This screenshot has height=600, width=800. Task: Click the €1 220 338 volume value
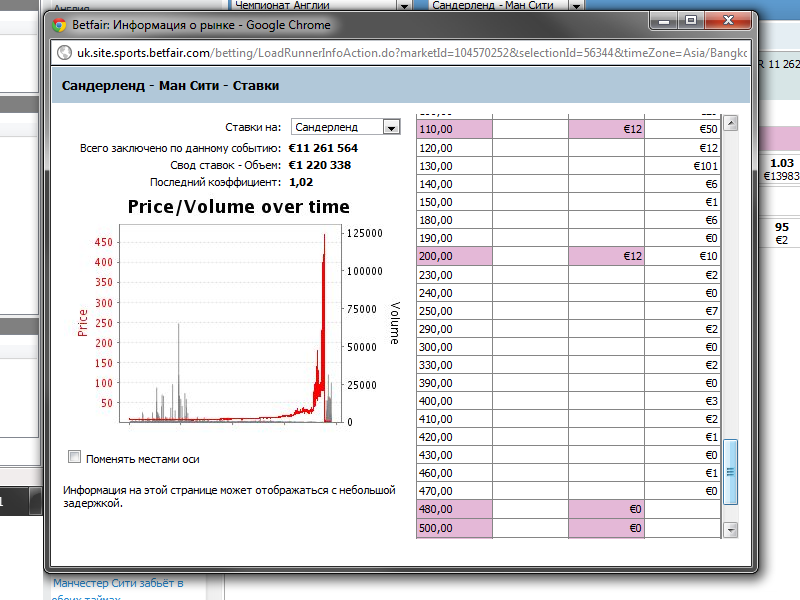coord(320,165)
